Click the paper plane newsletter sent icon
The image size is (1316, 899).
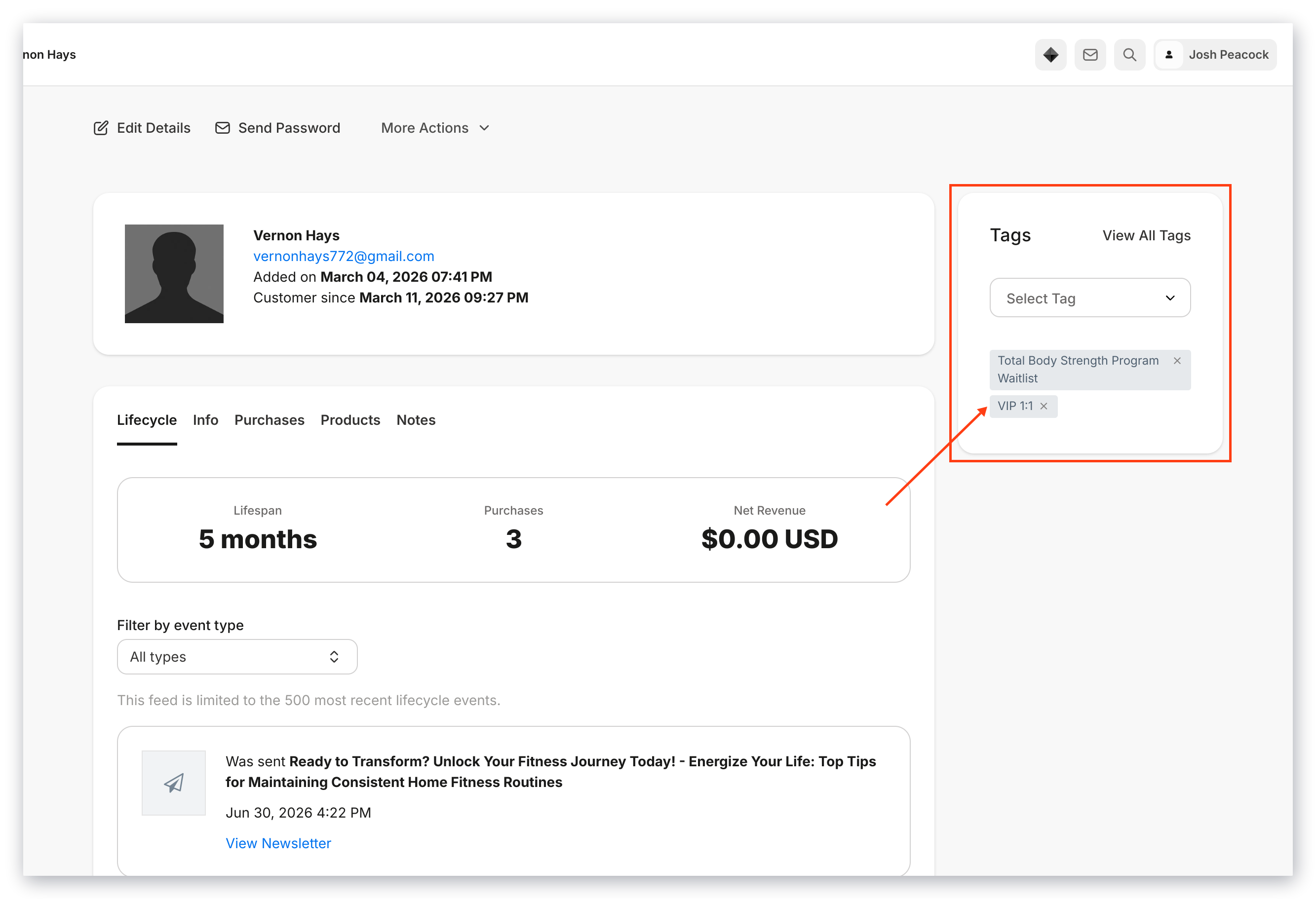coord(173,783)
